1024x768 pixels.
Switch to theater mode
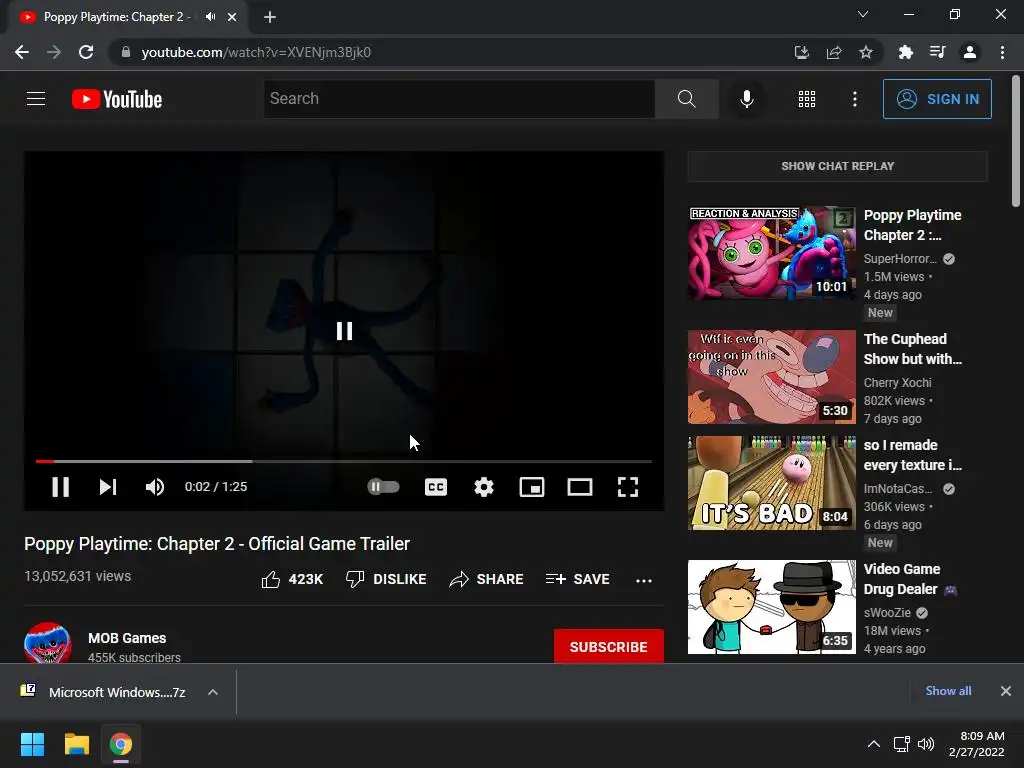click(x=580, y=487)
